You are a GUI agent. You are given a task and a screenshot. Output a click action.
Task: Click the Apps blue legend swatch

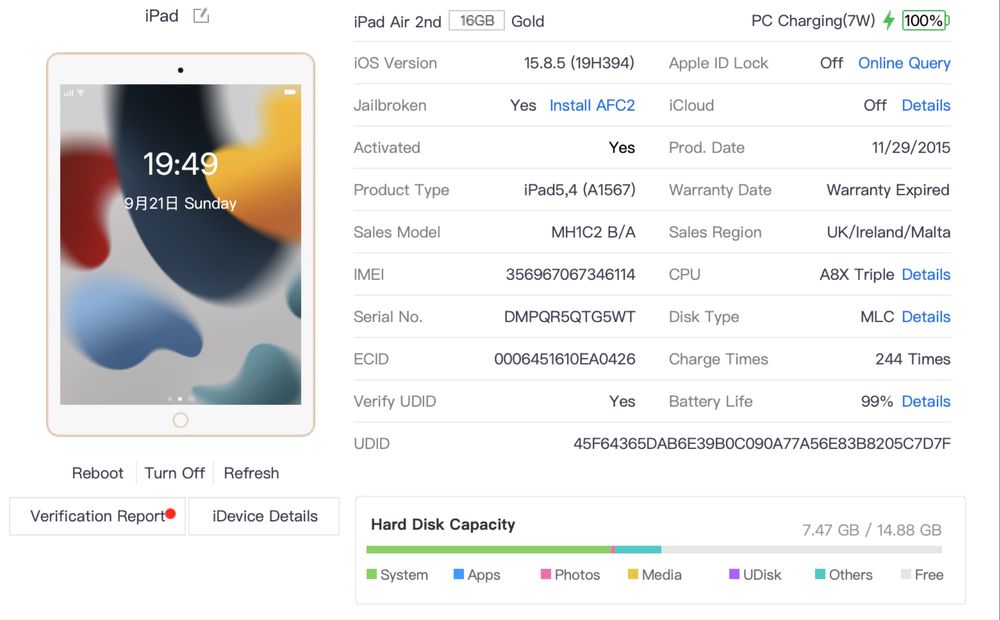coord(459,574)
